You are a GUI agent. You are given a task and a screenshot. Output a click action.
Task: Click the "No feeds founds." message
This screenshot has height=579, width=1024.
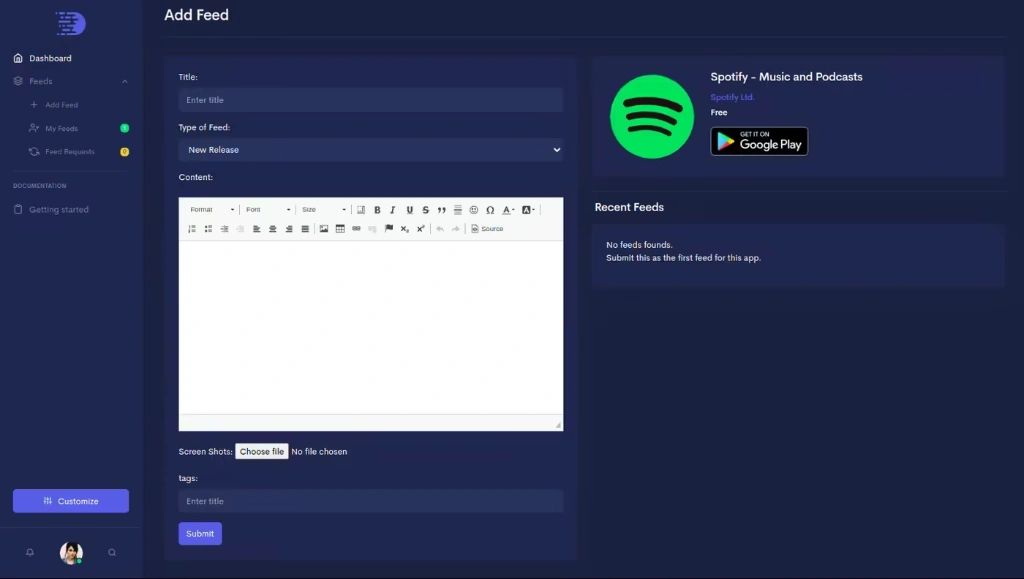pyautogui.click(x=639, y=245)
